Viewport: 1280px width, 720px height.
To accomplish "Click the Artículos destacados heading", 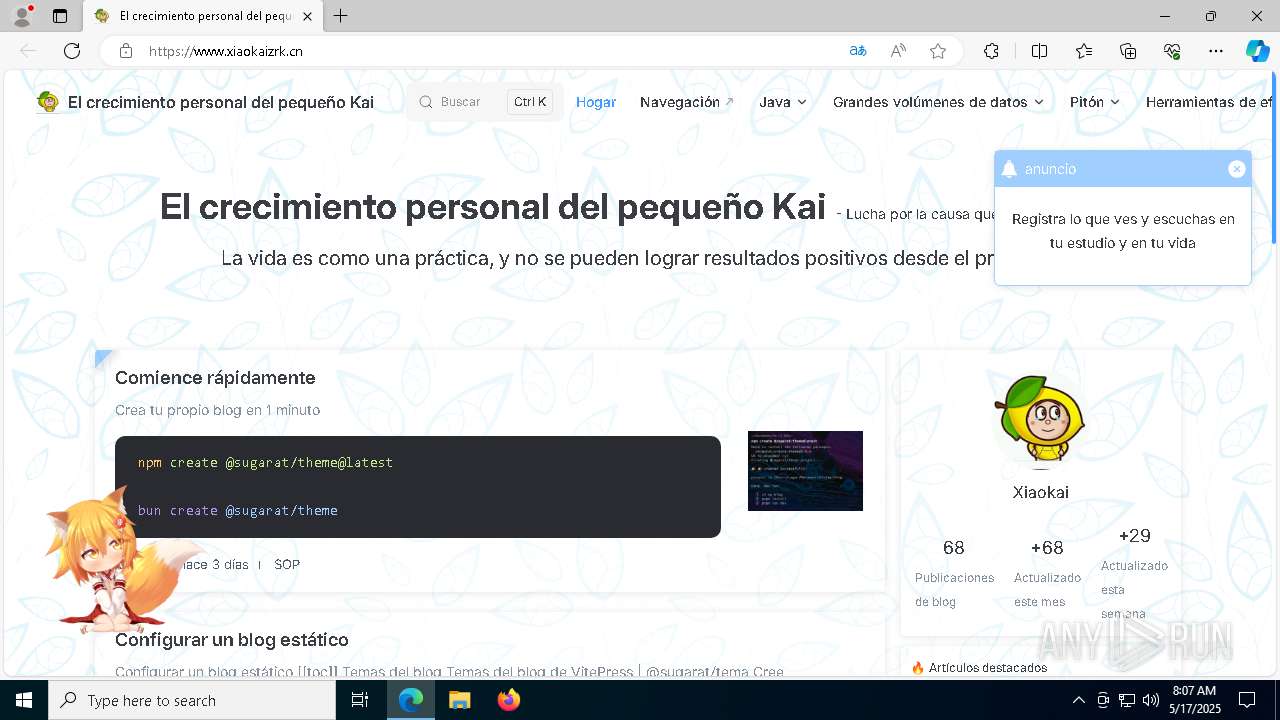I will [x=979, y=667].
